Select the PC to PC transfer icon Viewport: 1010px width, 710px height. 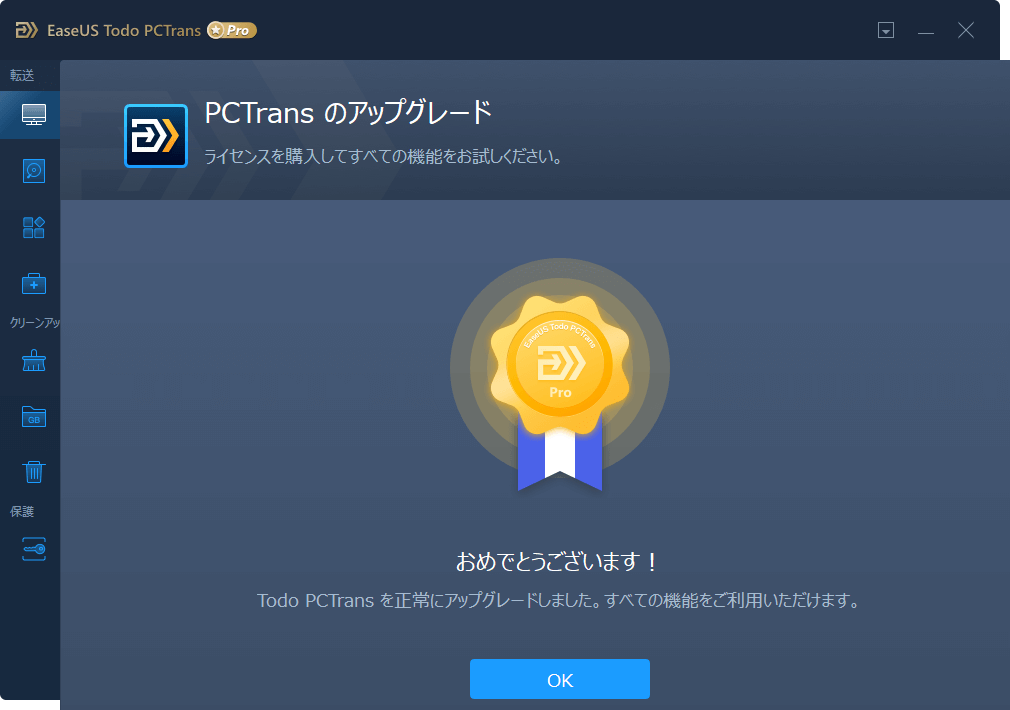pos(33,115)
